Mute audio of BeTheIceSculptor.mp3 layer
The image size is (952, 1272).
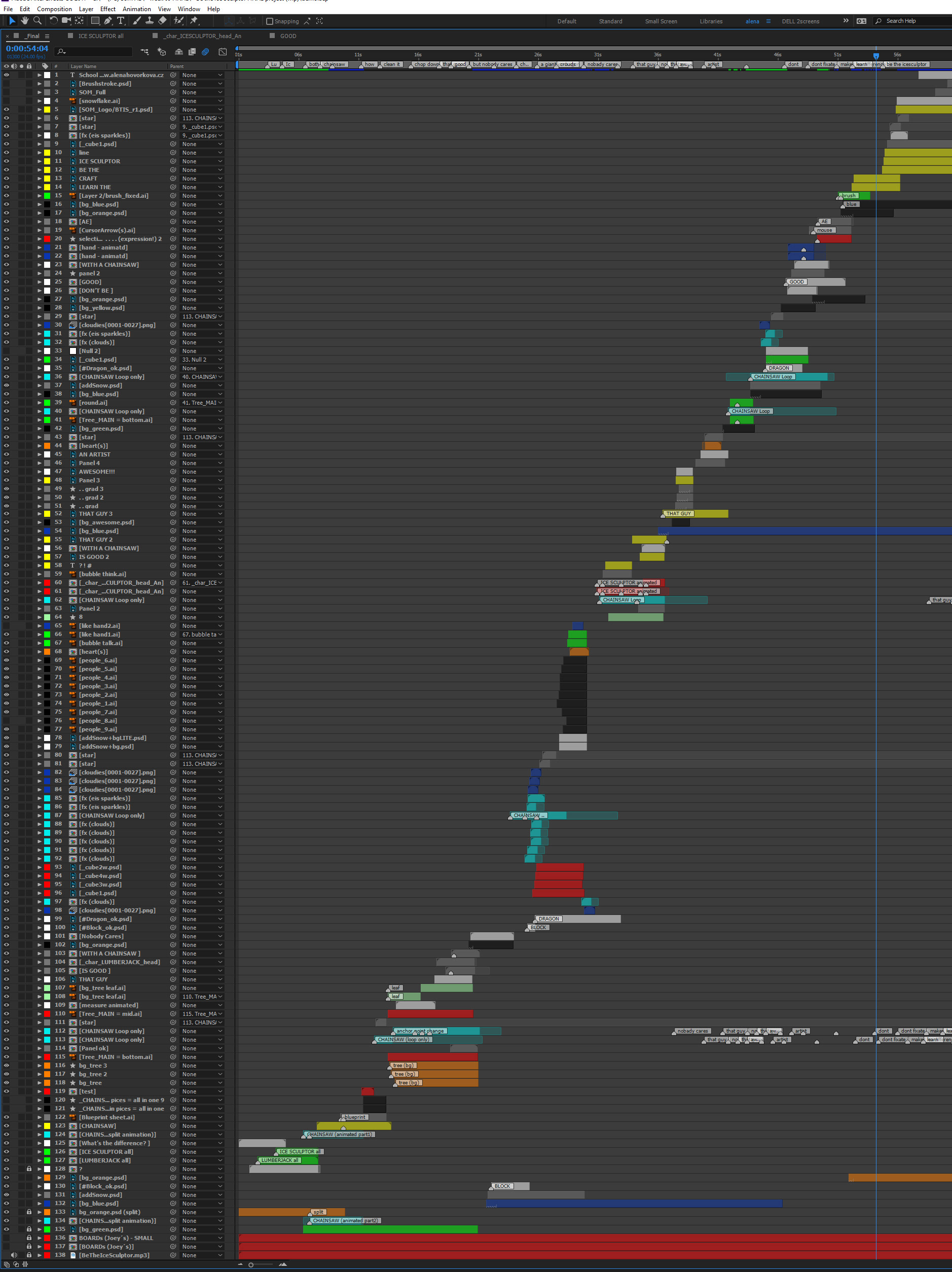pos(14,1255)
